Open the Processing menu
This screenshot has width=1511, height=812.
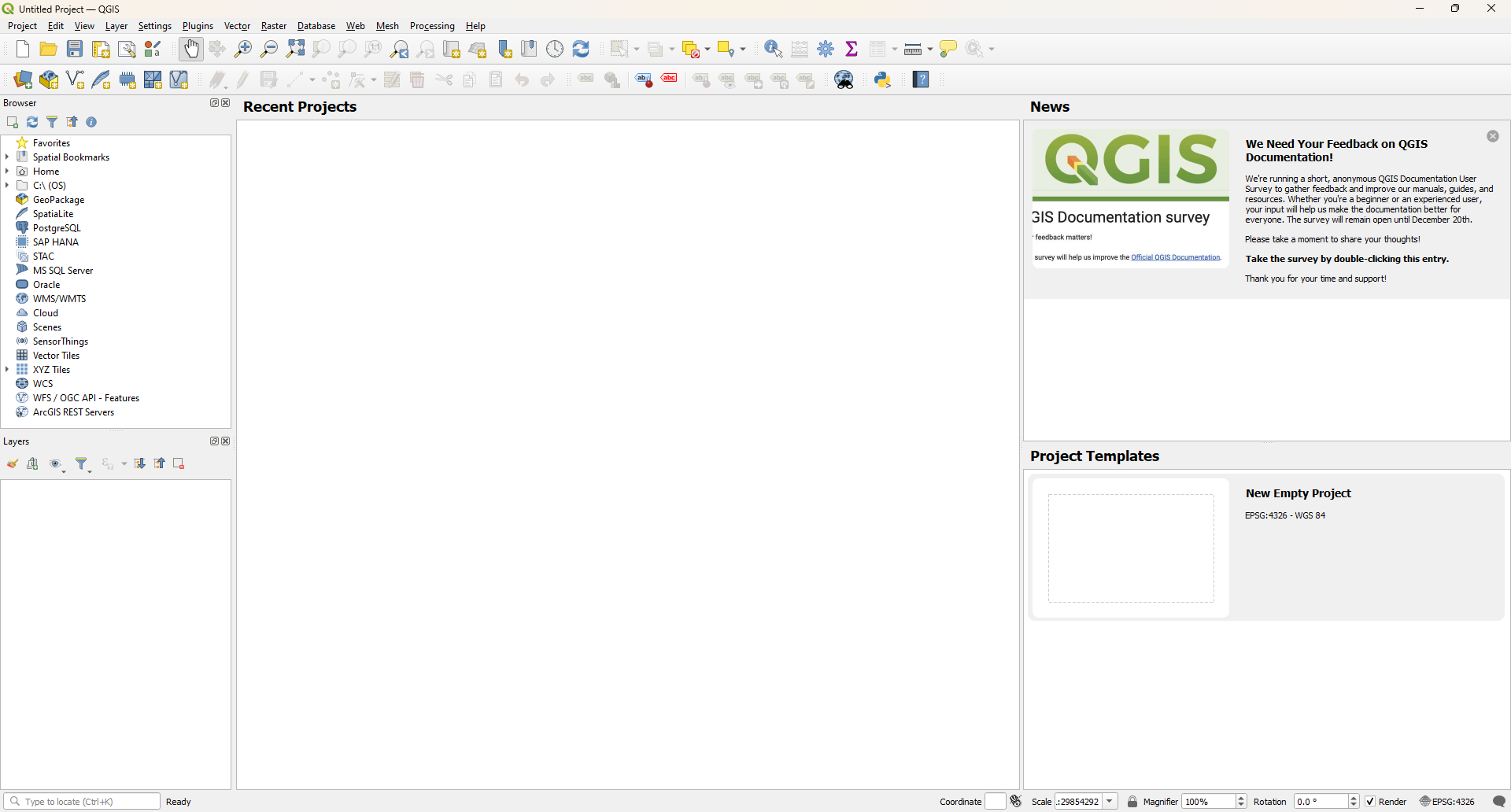click(432, 26)
